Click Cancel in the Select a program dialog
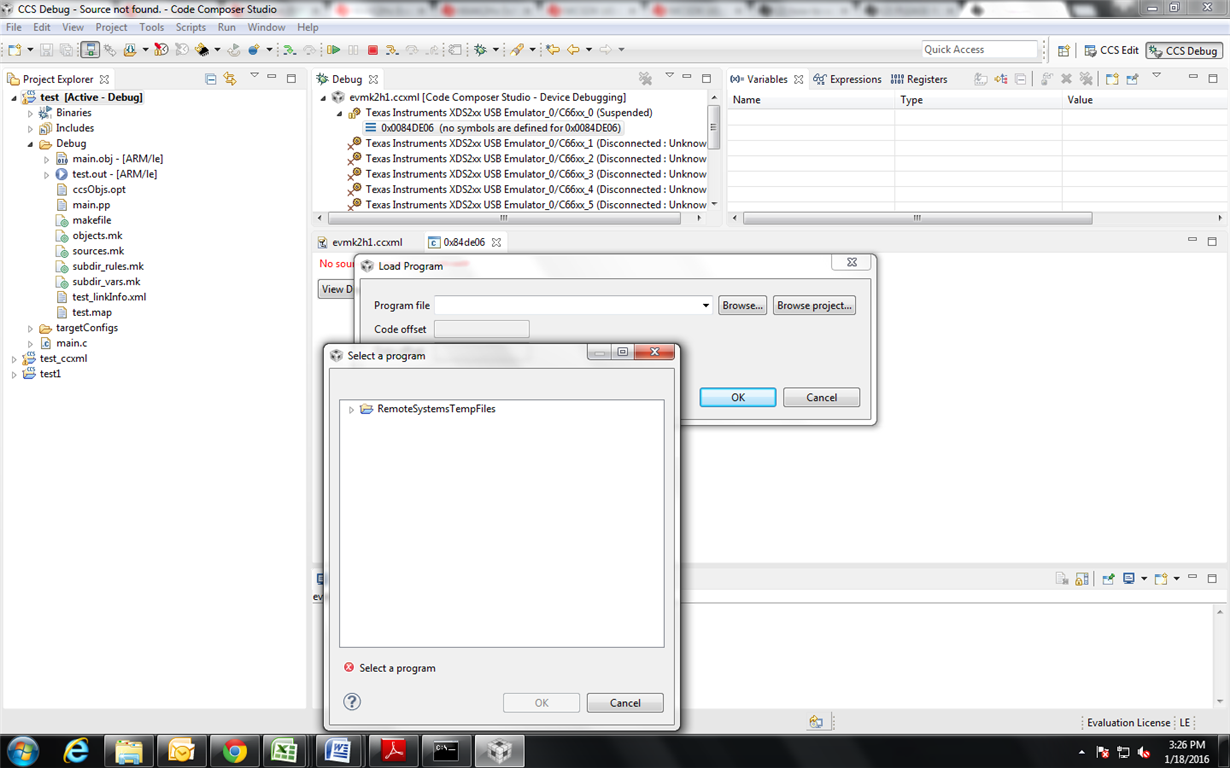Image resolution: width=1230 pixels, height=768 pixels. click(625, 703)
